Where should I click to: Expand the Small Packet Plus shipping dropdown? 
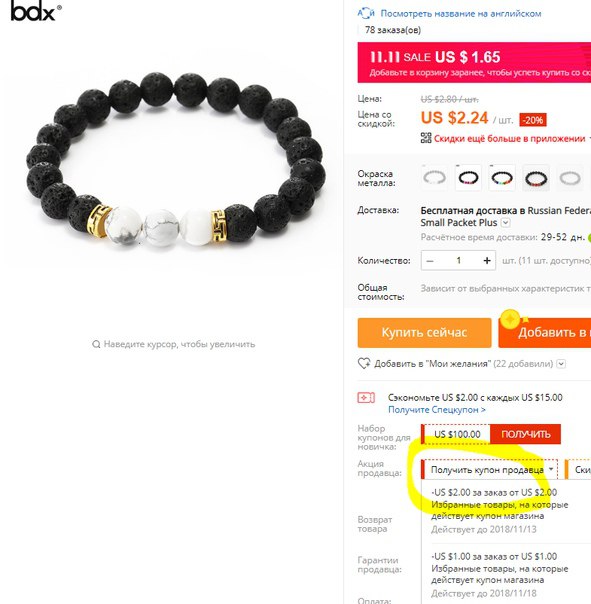(505, 223)
